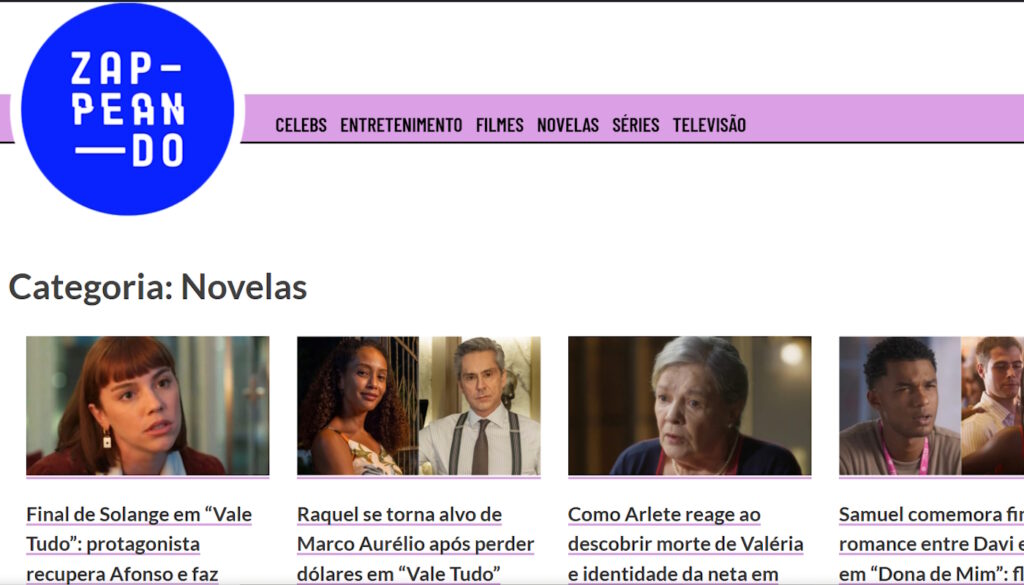Open the Celebs menu item

(301, 124)
